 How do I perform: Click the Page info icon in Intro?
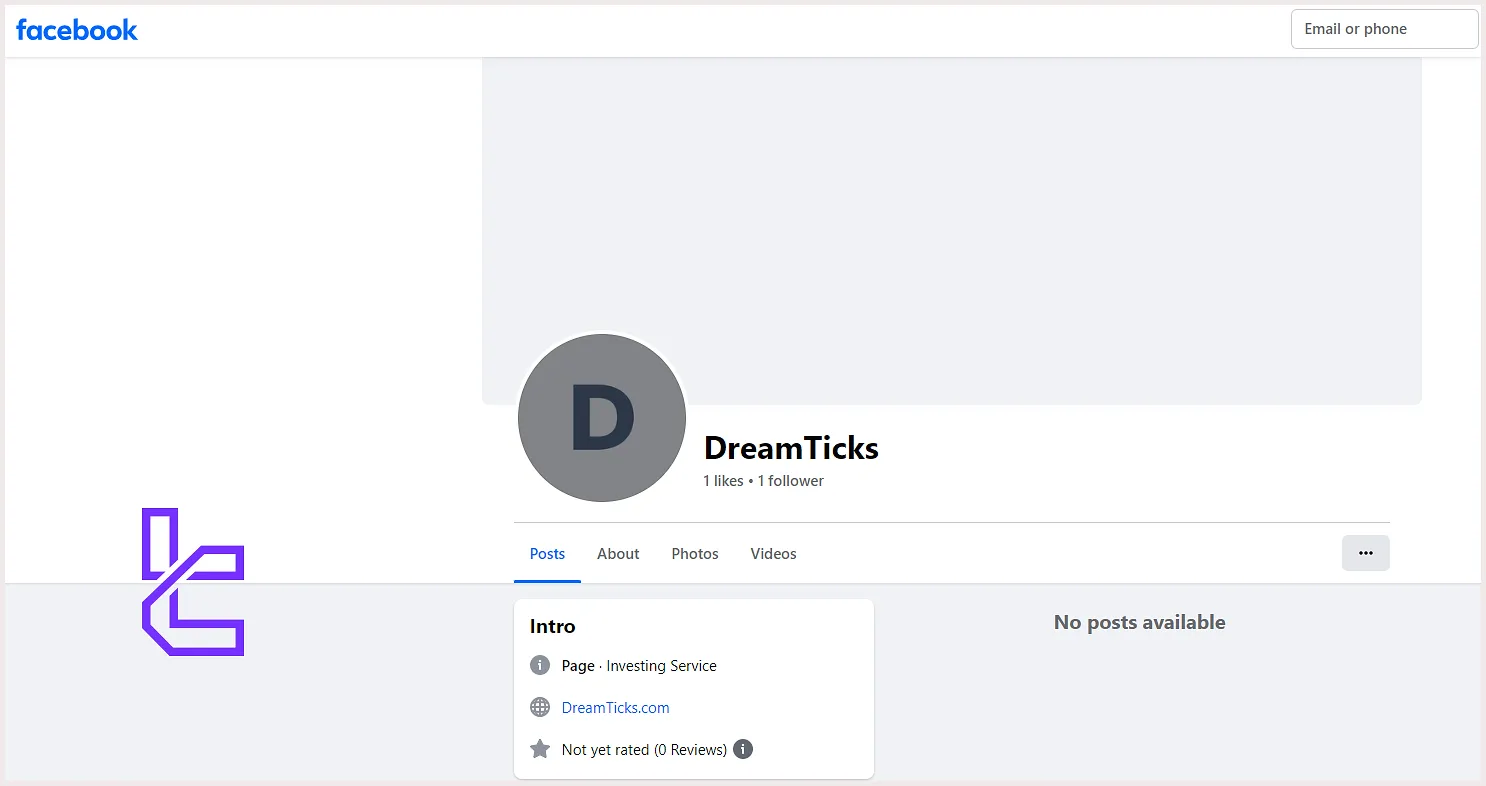coord(540,666)
